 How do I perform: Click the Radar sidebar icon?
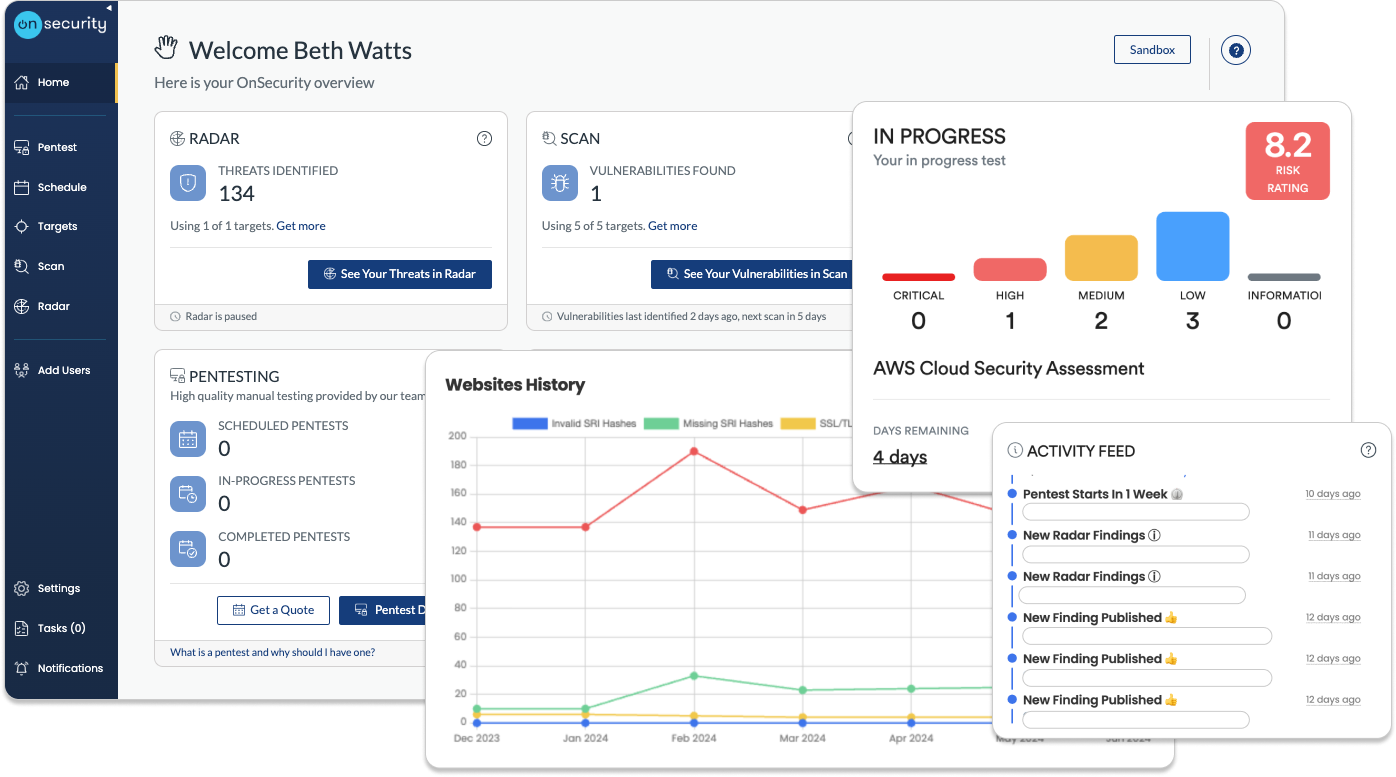click(21, 306)
